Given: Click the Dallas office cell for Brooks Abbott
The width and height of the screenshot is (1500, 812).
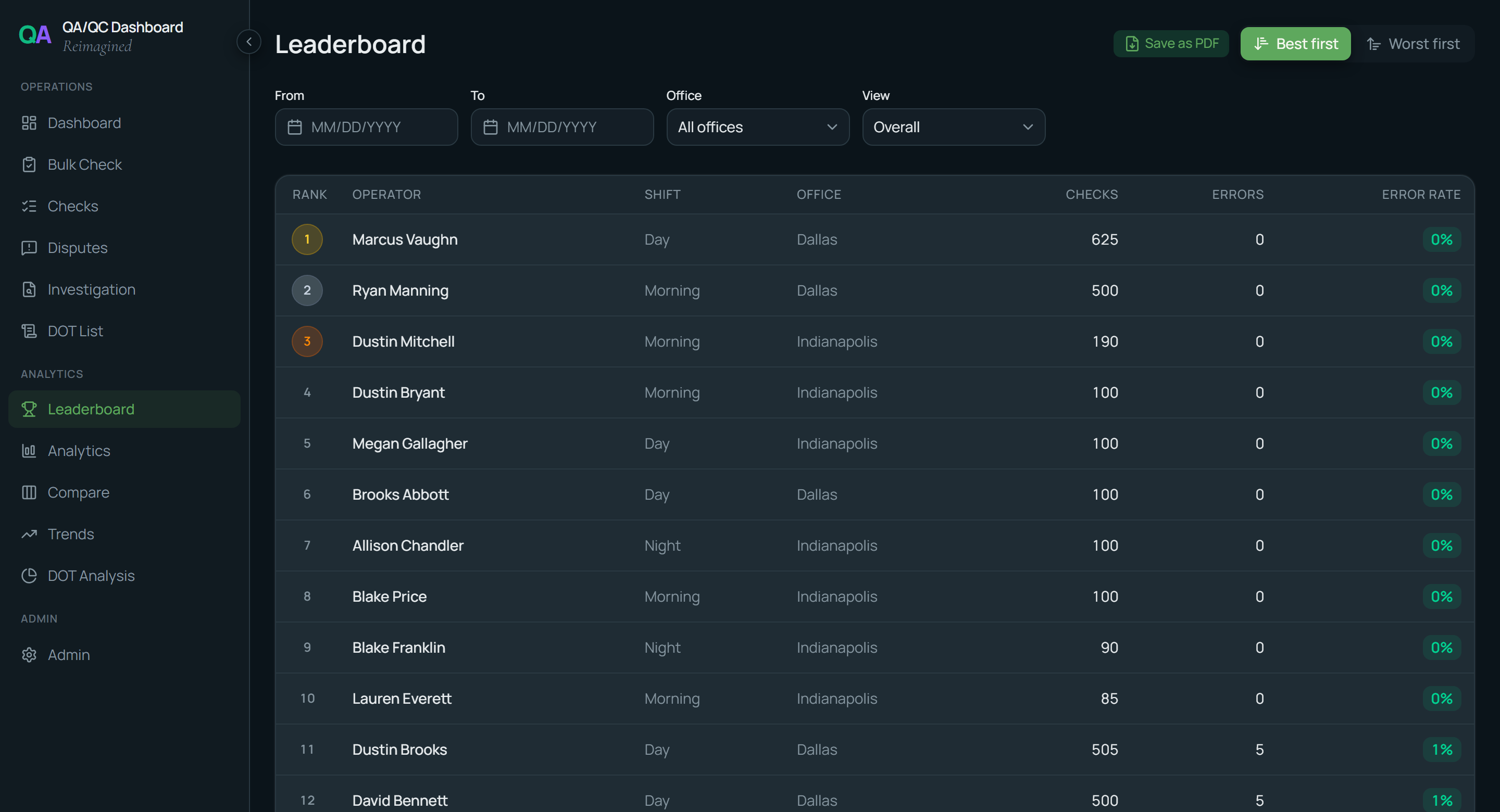Looking at the screenshot, I should click(x=816, y=494).
